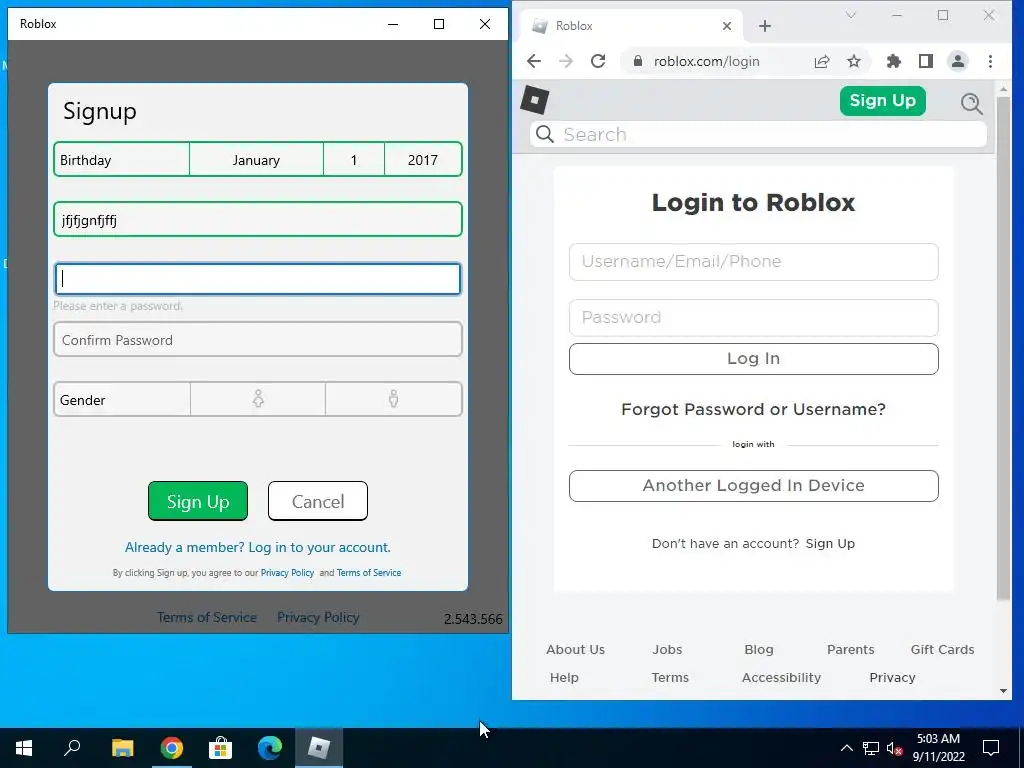Open the search magnifier icon on the Roblox web page

tap(971, 103)
